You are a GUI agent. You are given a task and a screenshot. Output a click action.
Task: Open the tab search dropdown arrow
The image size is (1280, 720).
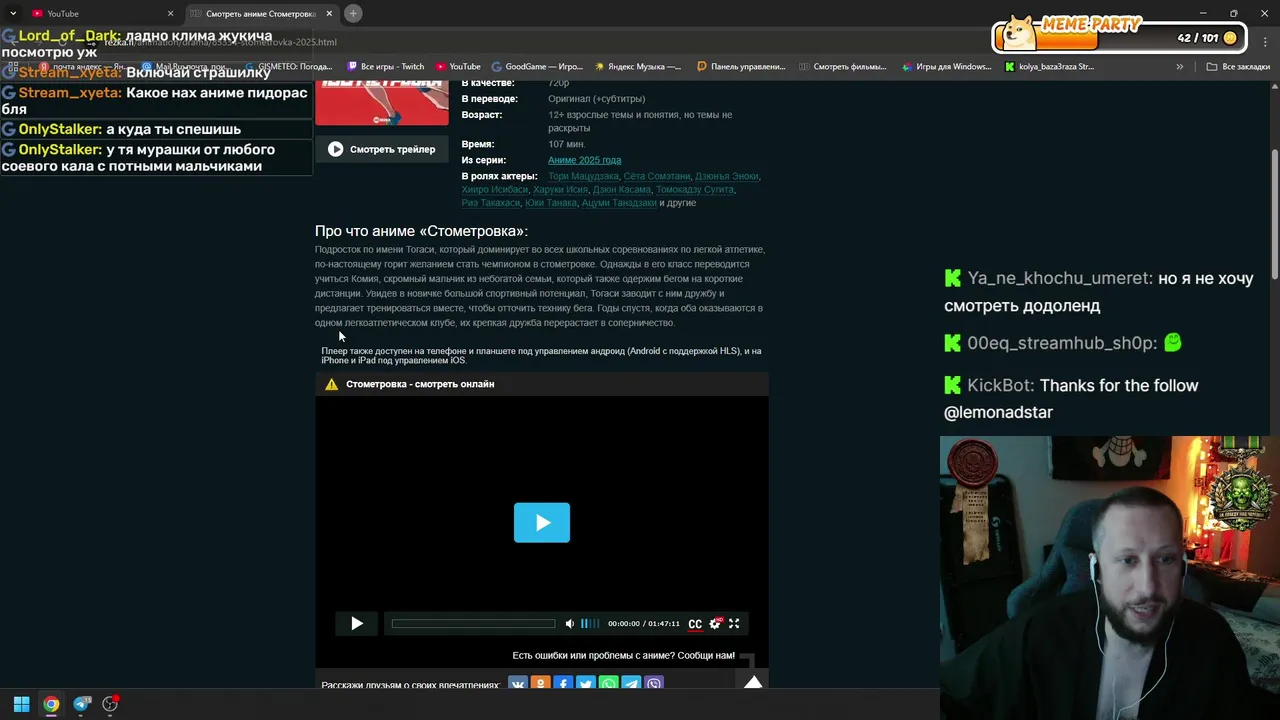[12, 13]
